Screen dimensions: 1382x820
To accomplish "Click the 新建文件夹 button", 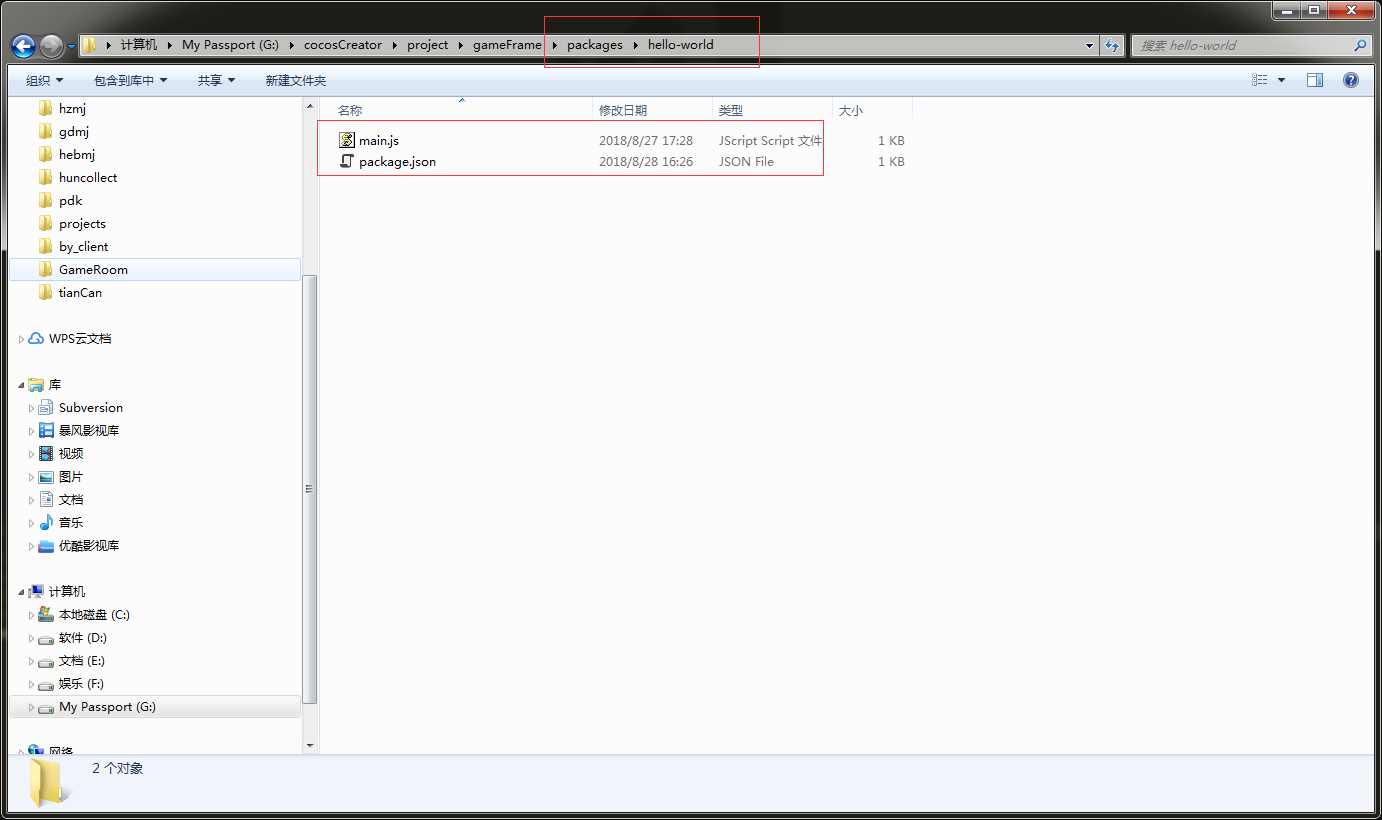I will point(296,80).
